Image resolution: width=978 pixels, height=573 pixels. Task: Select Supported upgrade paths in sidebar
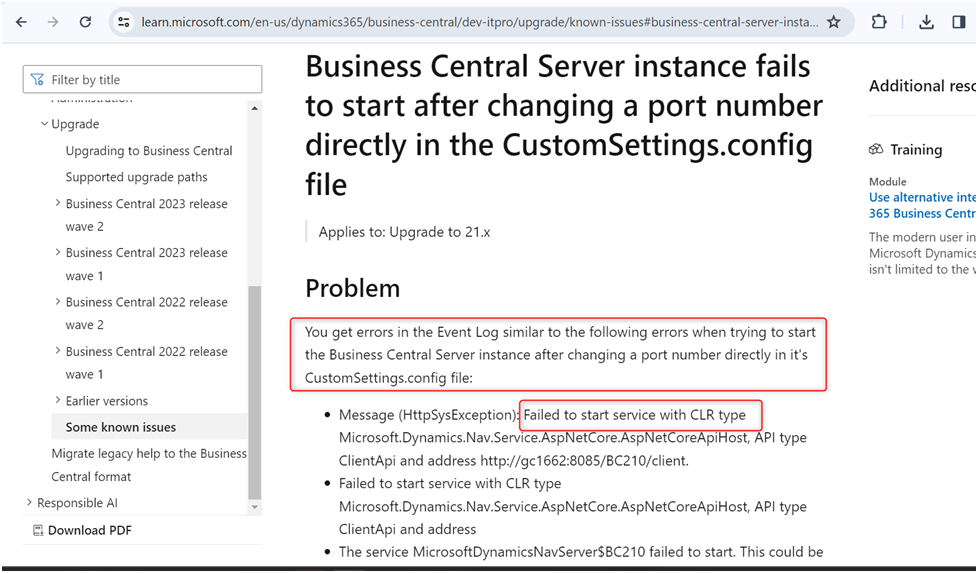coord(137,177)
